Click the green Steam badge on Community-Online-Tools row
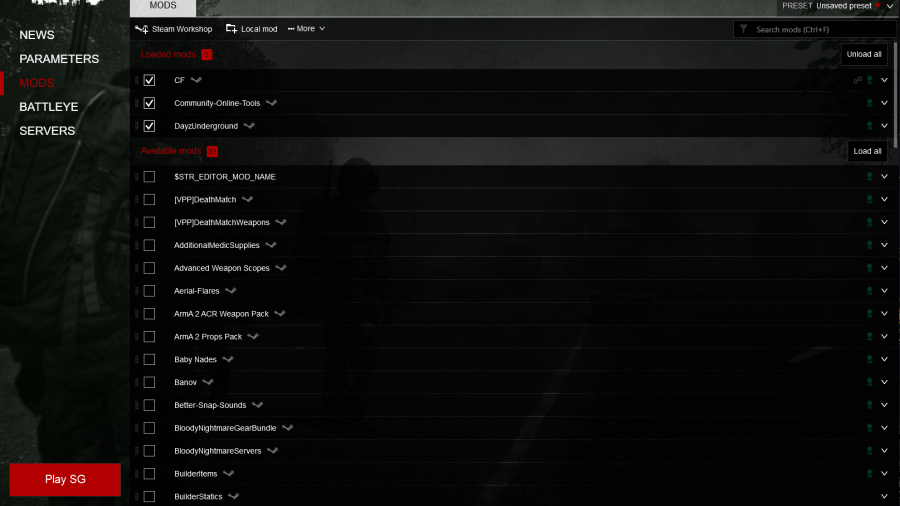This screenshot has height=506, width=900. point(870,103)
